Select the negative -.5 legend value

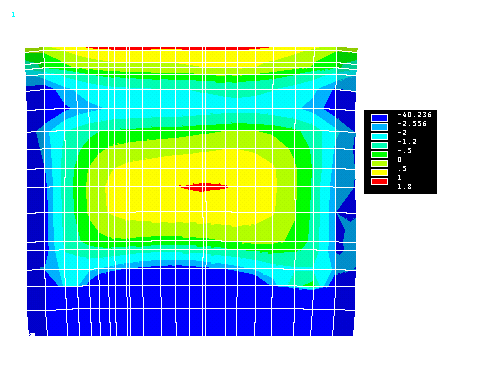pos(404,151)
